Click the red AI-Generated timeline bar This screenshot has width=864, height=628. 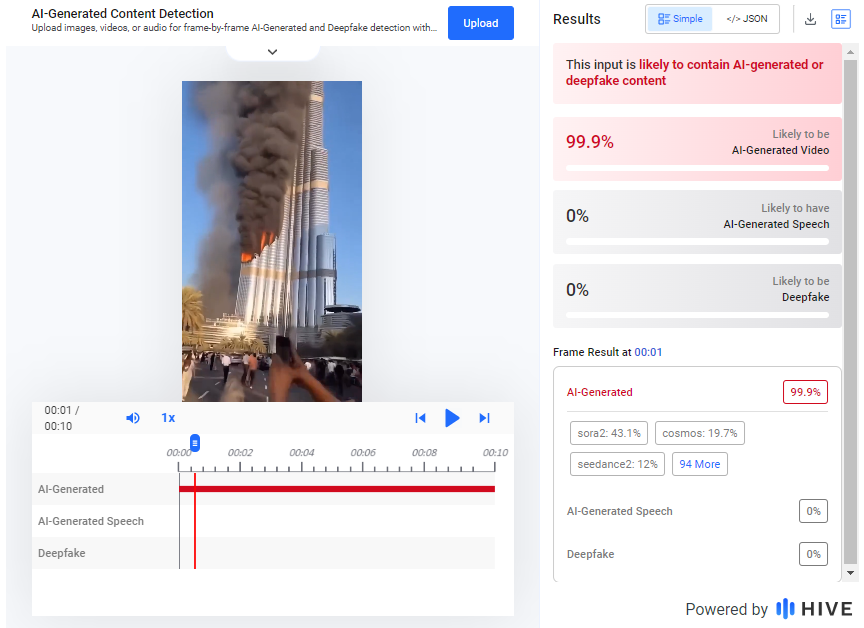340,489
